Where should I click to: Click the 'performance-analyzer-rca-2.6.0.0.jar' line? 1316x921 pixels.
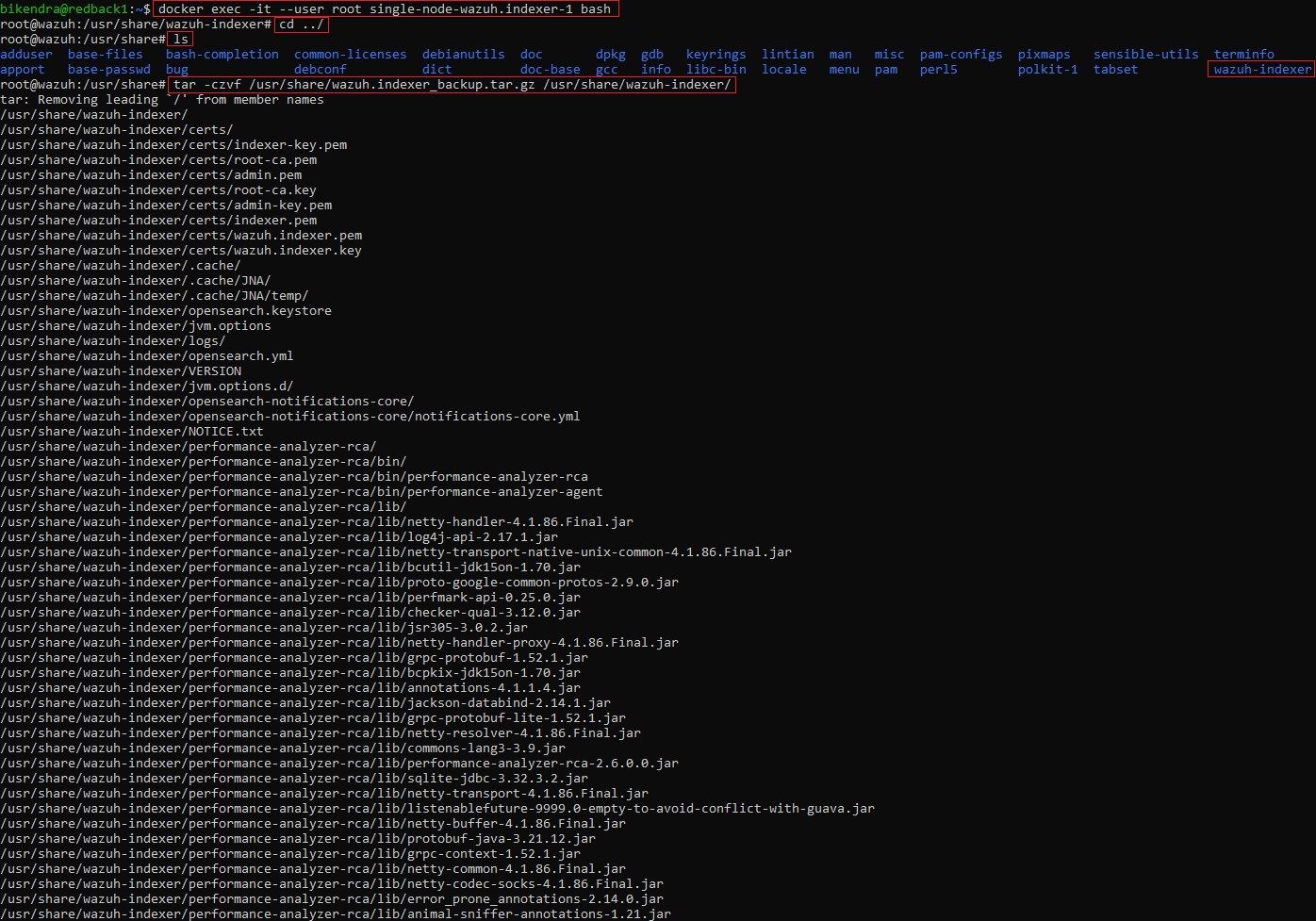339,763
